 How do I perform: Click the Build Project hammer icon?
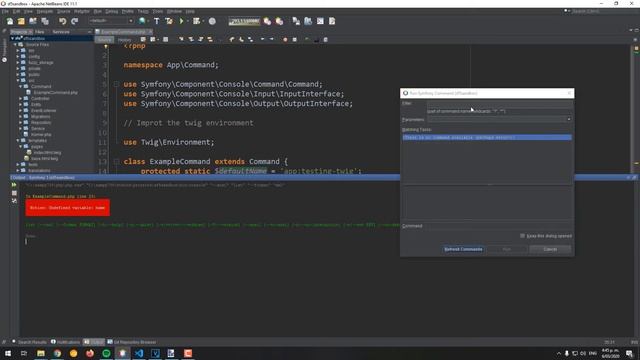coord(157,21)
